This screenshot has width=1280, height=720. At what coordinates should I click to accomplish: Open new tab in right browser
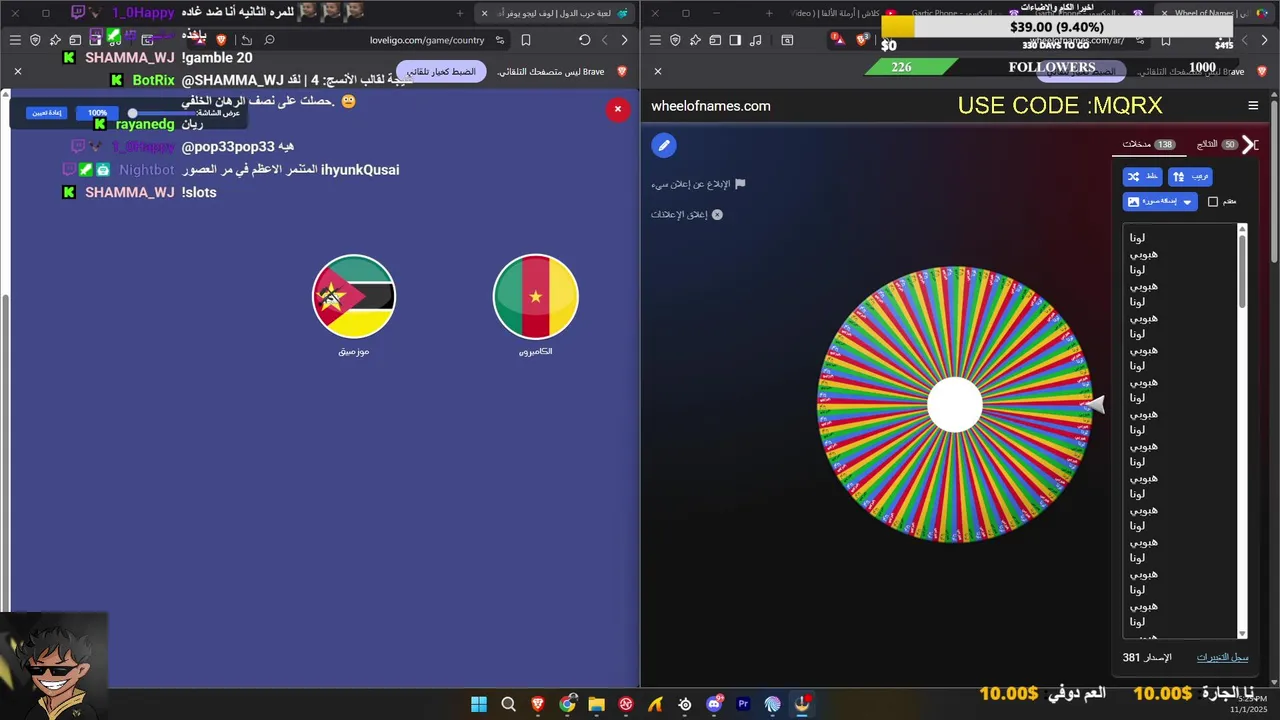tap(769, 13)
